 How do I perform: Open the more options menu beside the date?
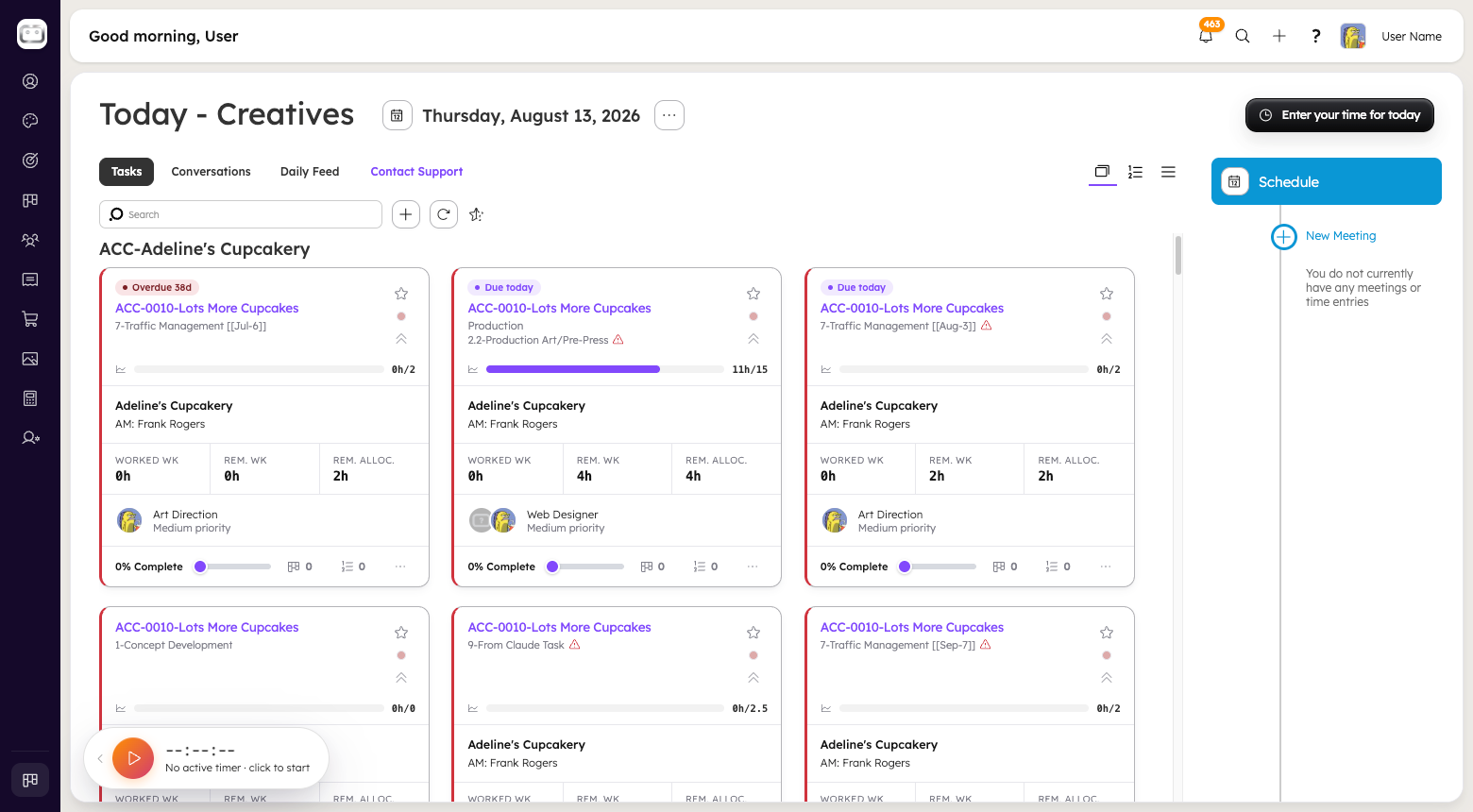click(669, 115)
